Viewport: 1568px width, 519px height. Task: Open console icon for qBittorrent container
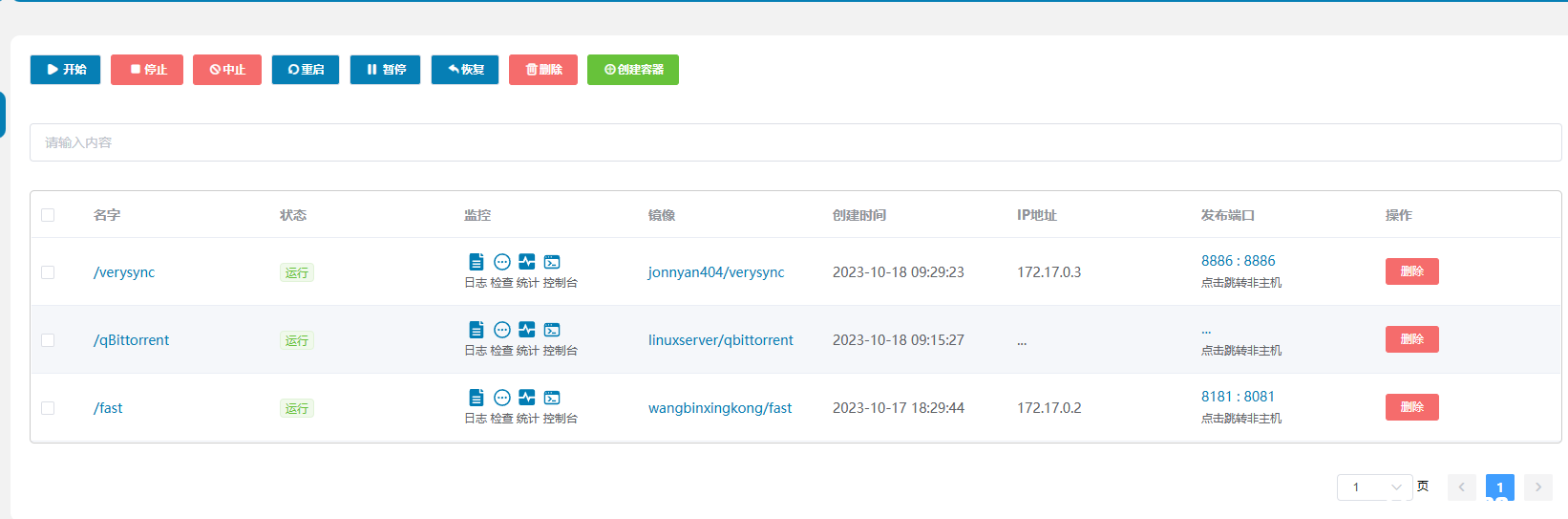[x=552, y=330]
